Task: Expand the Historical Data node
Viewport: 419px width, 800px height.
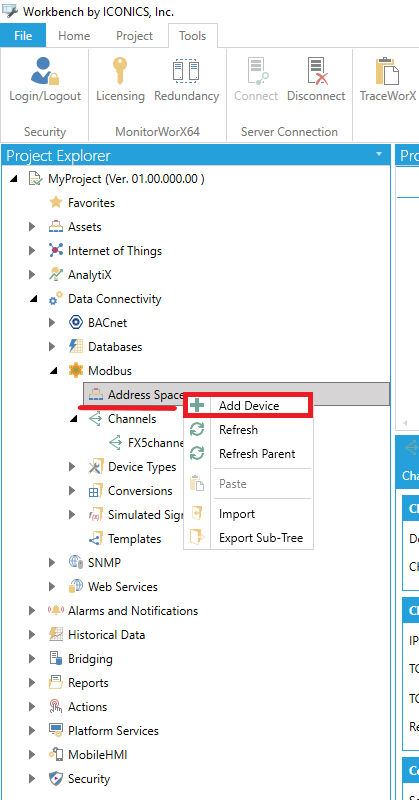Action: [32, 634]
